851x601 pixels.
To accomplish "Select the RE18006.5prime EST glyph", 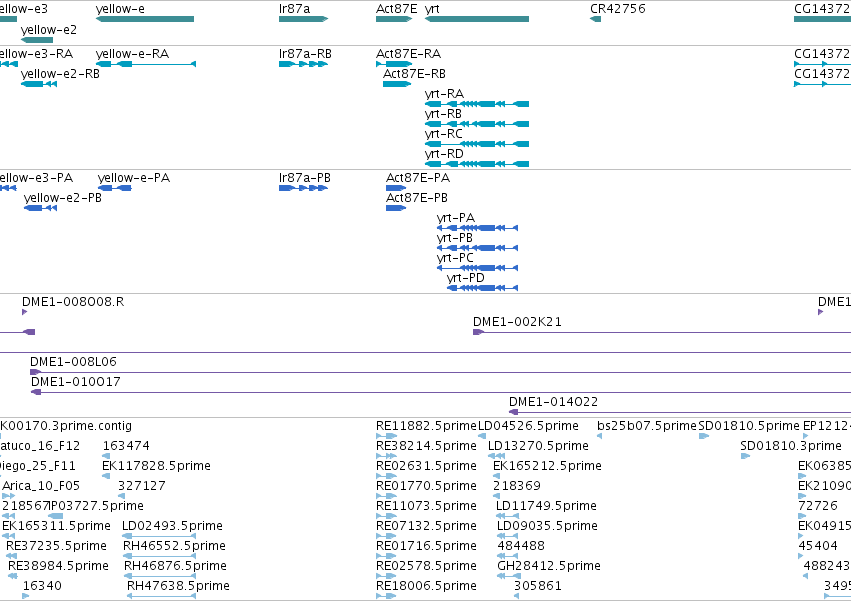I will click(x=386, y=596).
